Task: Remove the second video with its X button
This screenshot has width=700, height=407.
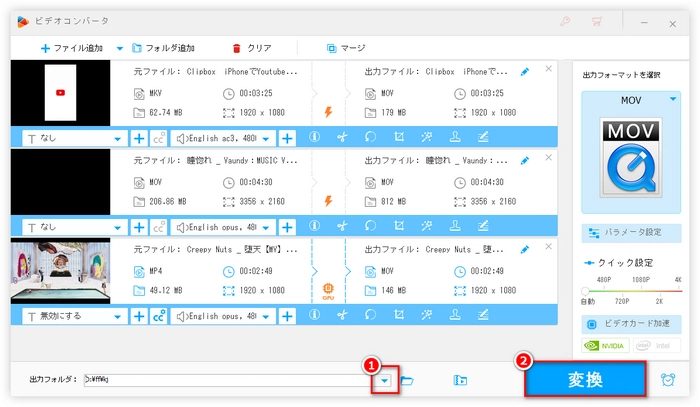Action: pyautogui.click(x=548, y=157)
